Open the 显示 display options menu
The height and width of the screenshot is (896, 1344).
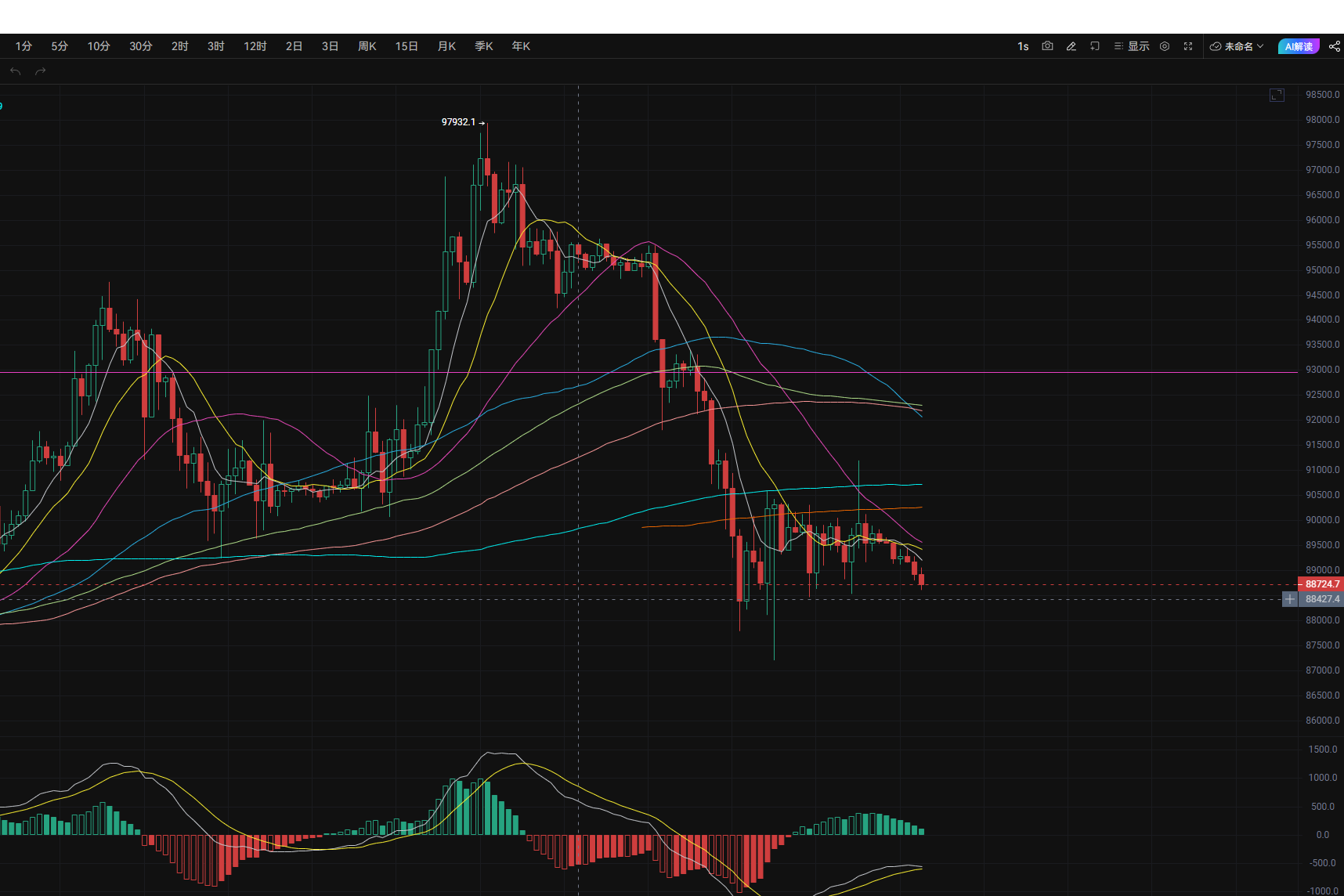pyautogui.click(x=1132, y=46)
